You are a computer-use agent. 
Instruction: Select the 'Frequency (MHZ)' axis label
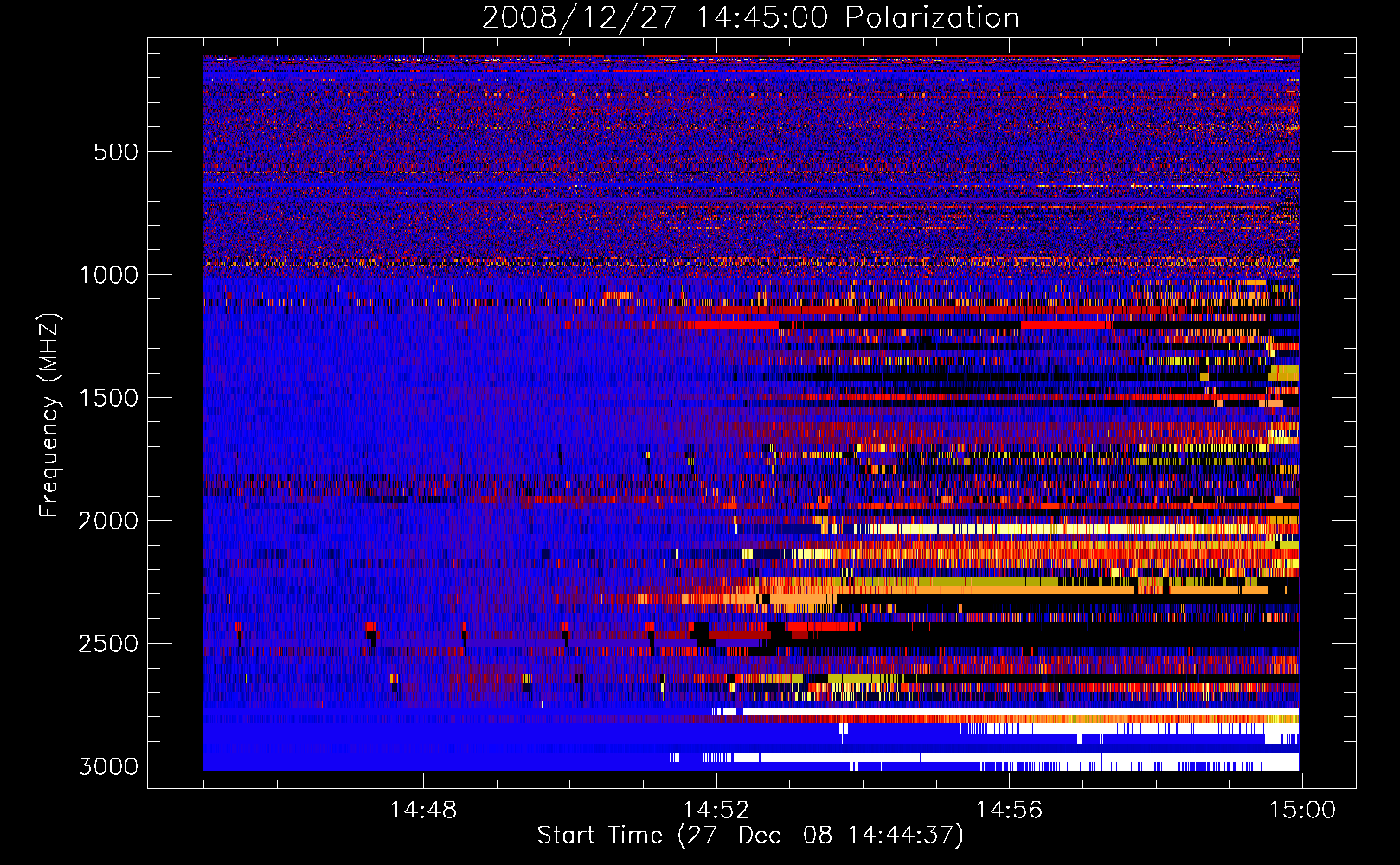pos(50,414)
